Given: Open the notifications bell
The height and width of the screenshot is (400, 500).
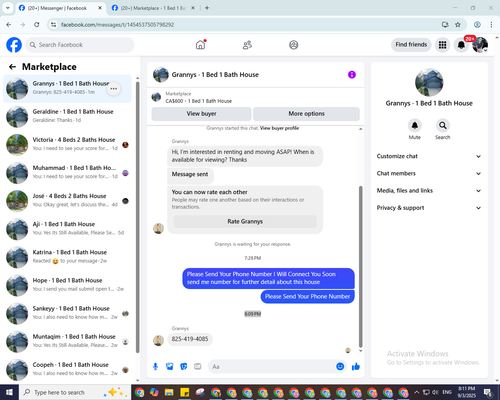Looking at the screenshot, I should click(461, 45).
